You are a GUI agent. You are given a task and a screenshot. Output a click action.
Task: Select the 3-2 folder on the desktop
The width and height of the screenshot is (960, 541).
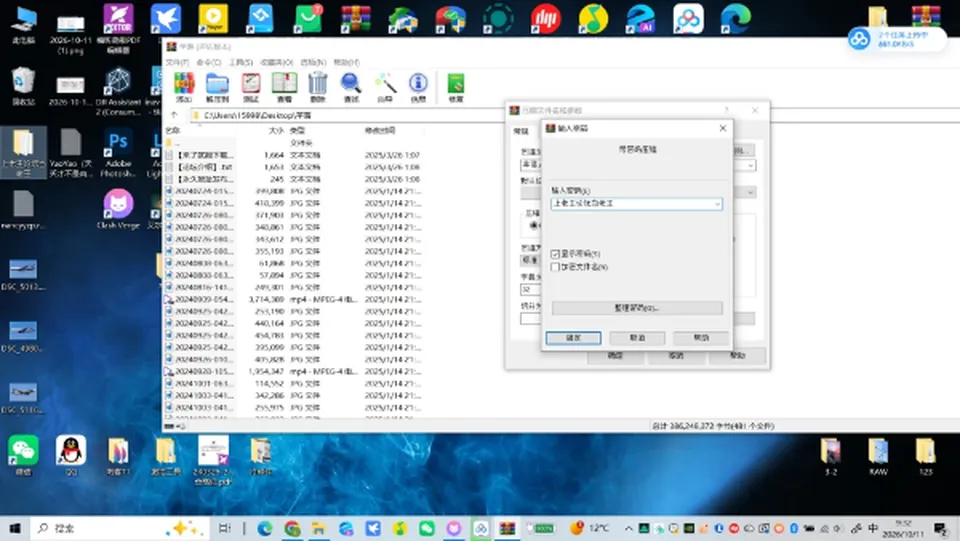click(831, 457)
